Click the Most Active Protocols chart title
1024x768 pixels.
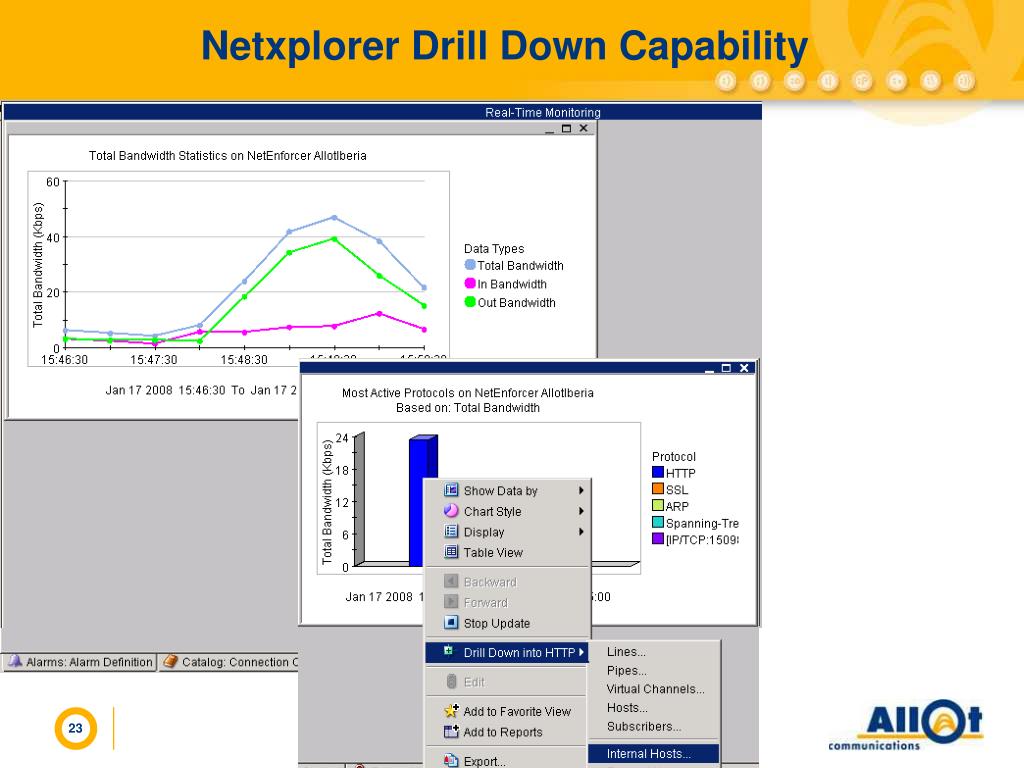(468, 400)
